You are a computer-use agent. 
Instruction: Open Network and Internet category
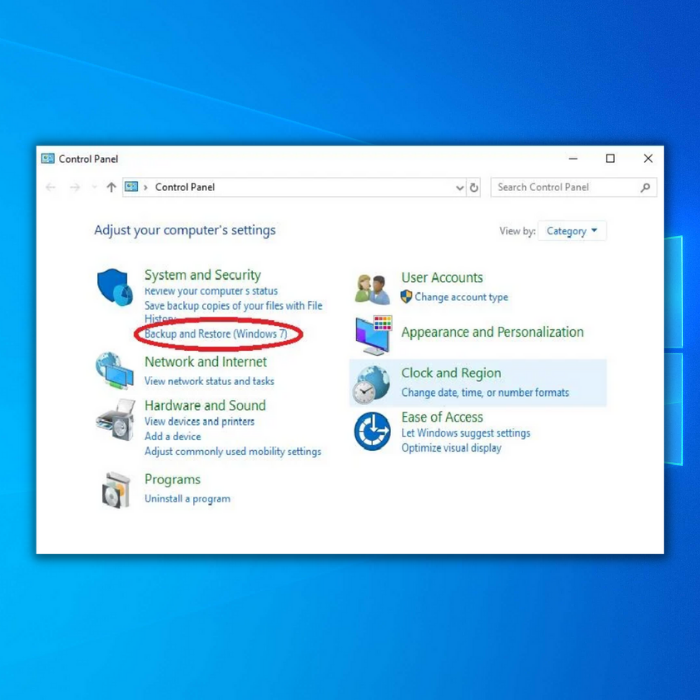tap(206, 362)
